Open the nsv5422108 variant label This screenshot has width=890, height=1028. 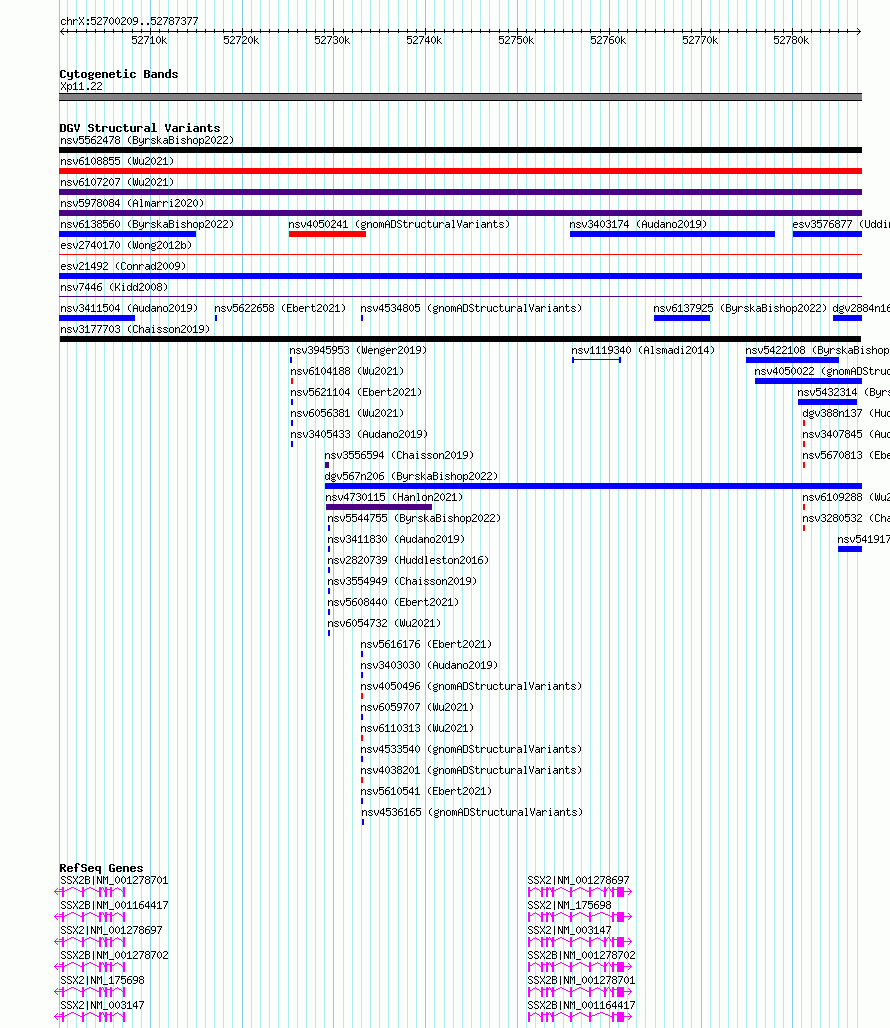[817, 350]
